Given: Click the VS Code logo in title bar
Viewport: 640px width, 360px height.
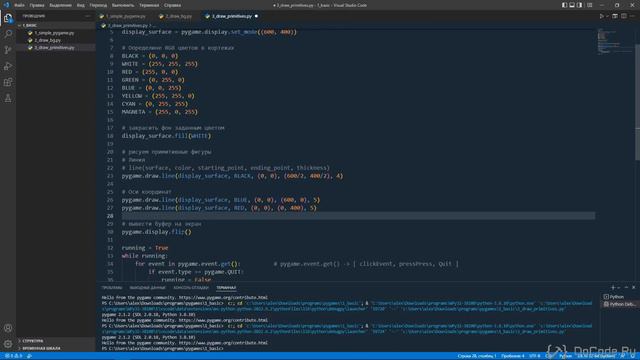Looking at the screenshot, I should coord(7,5).
